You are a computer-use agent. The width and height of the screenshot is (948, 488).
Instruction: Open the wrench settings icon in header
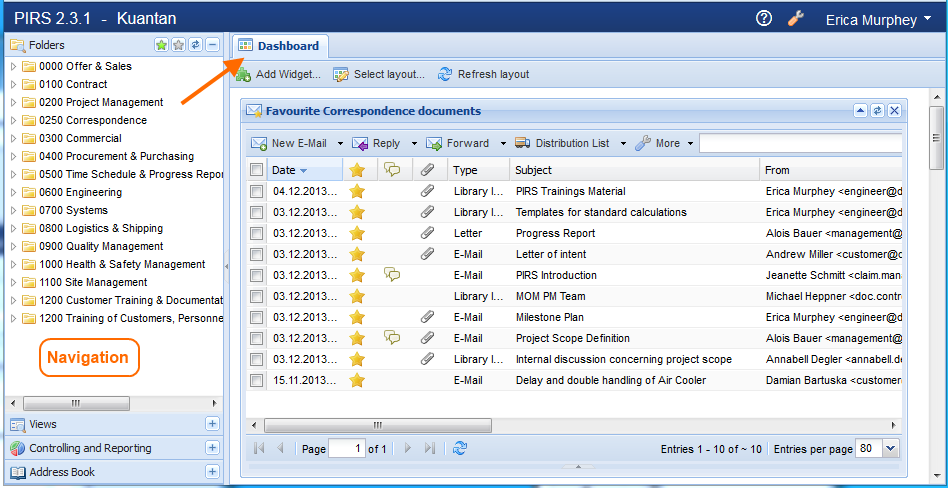796,19
